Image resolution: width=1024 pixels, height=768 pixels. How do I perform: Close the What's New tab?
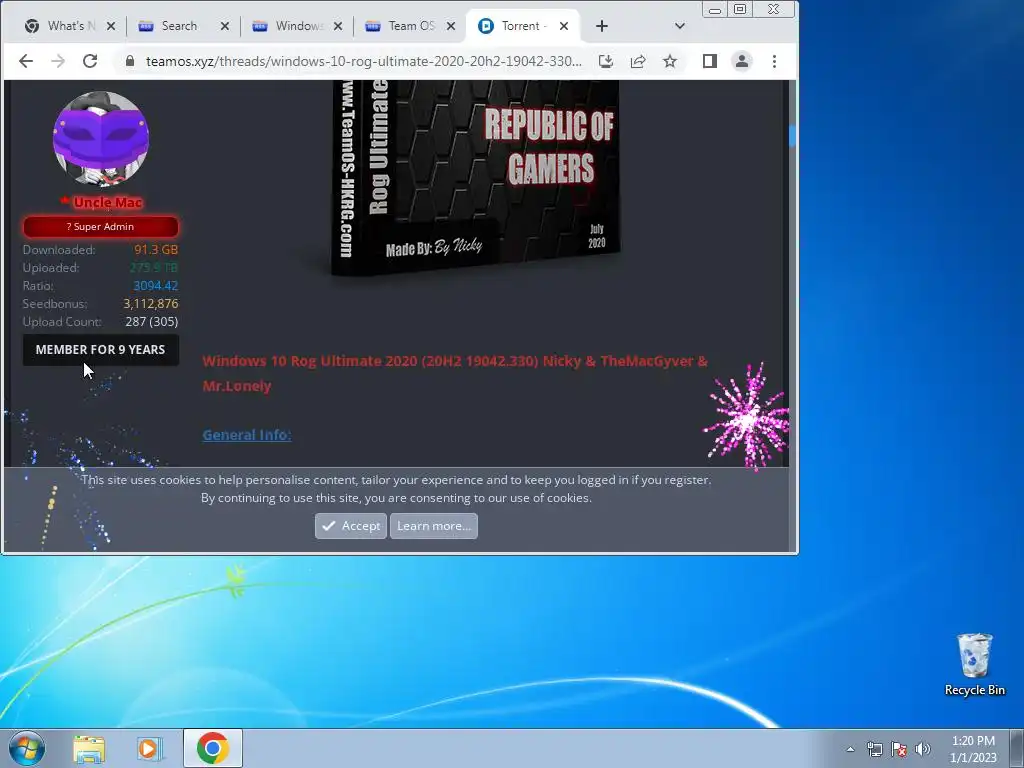click(x=111, y=26)
